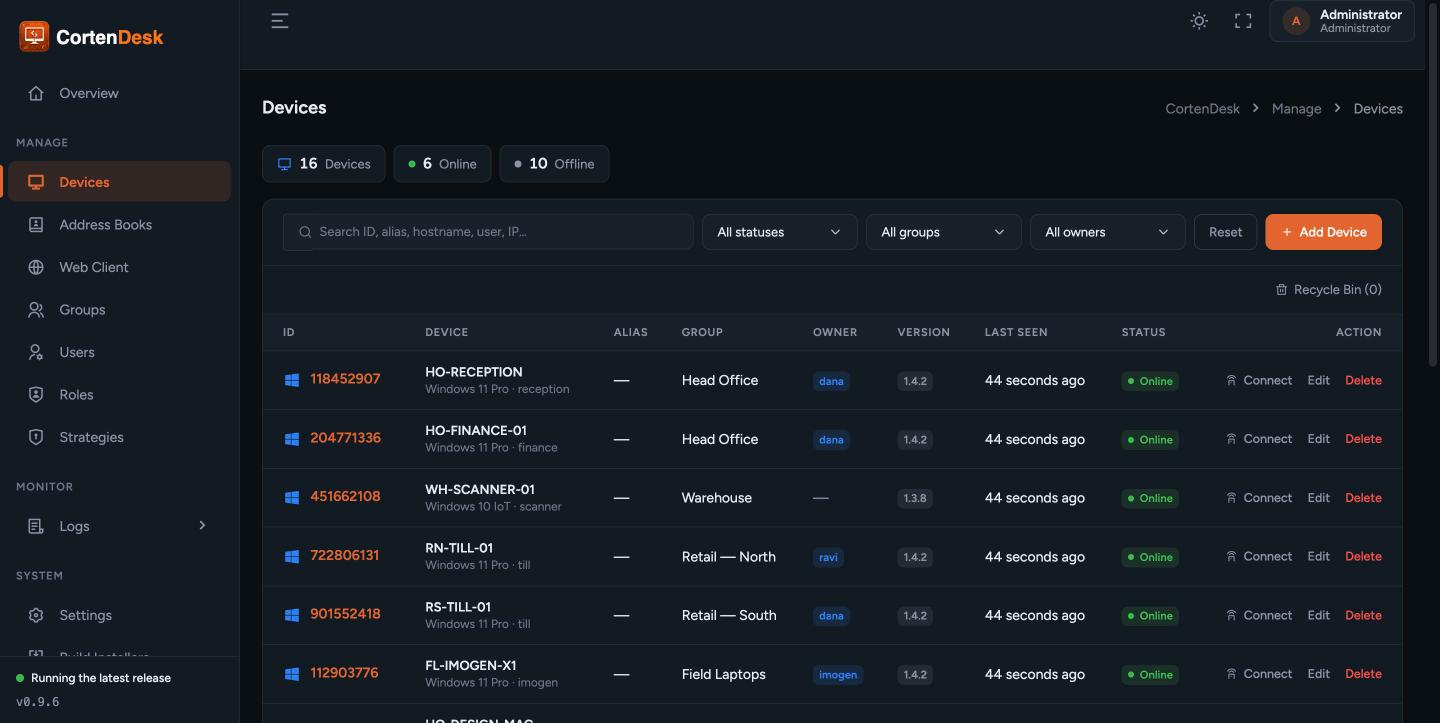This screenshot has width=1440, height=723.
Task: Edit the RN-TILL-01 device
Action: [1318, 556]
